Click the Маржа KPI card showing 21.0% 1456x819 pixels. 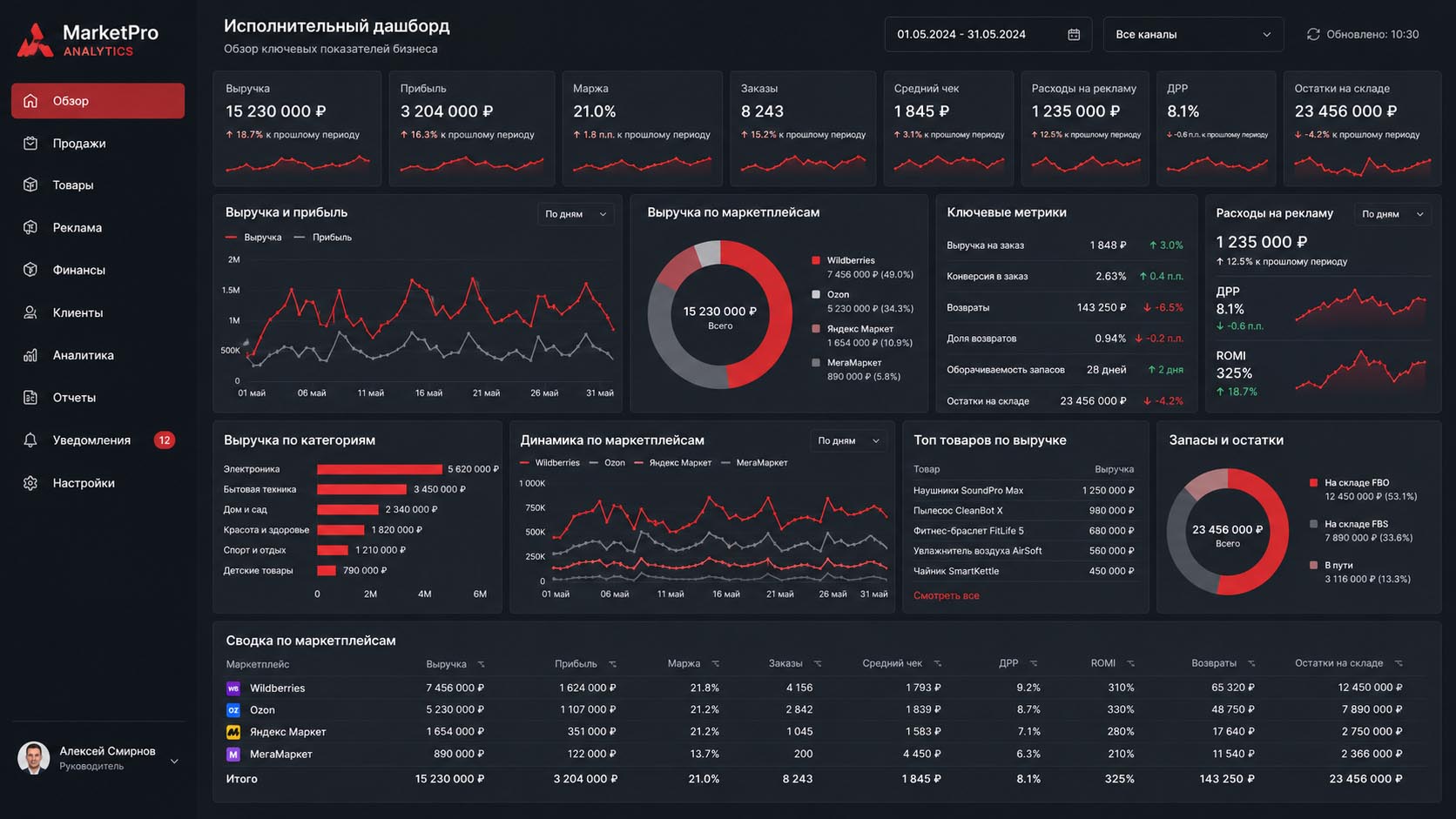coord(642,129)
